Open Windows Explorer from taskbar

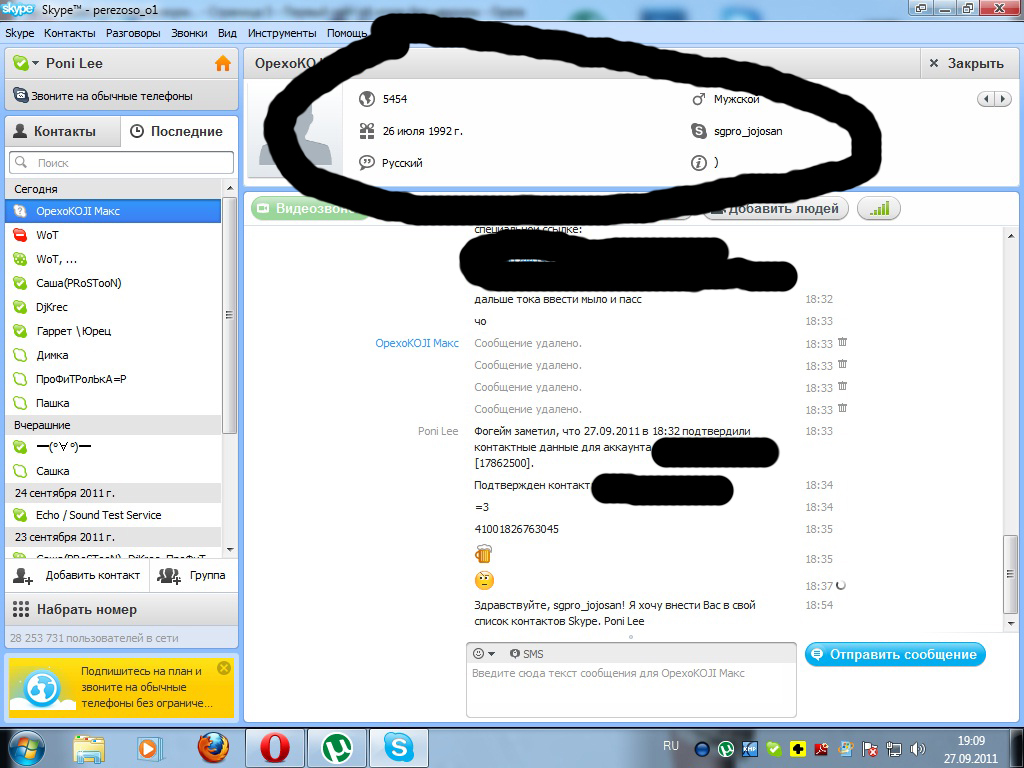[89, 748]
